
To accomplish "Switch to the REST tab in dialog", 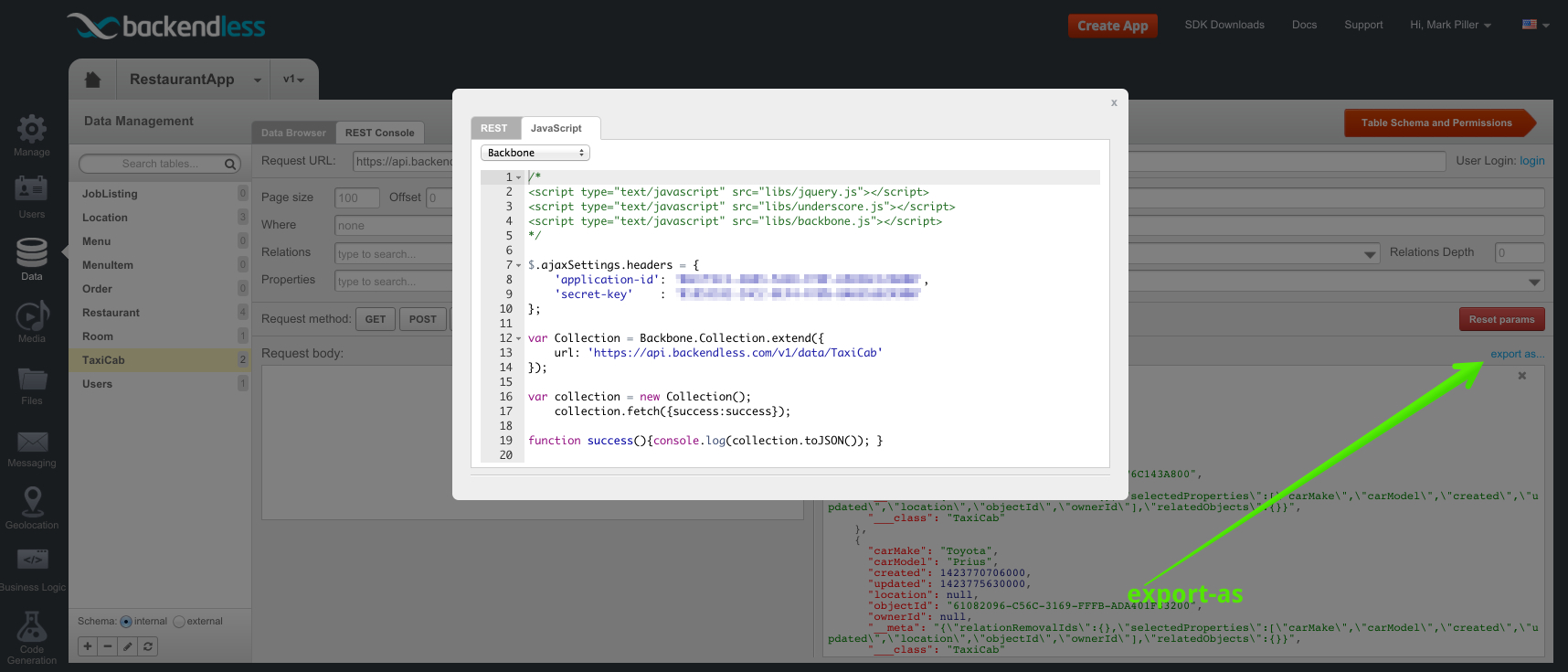I will tap(494, 128).
